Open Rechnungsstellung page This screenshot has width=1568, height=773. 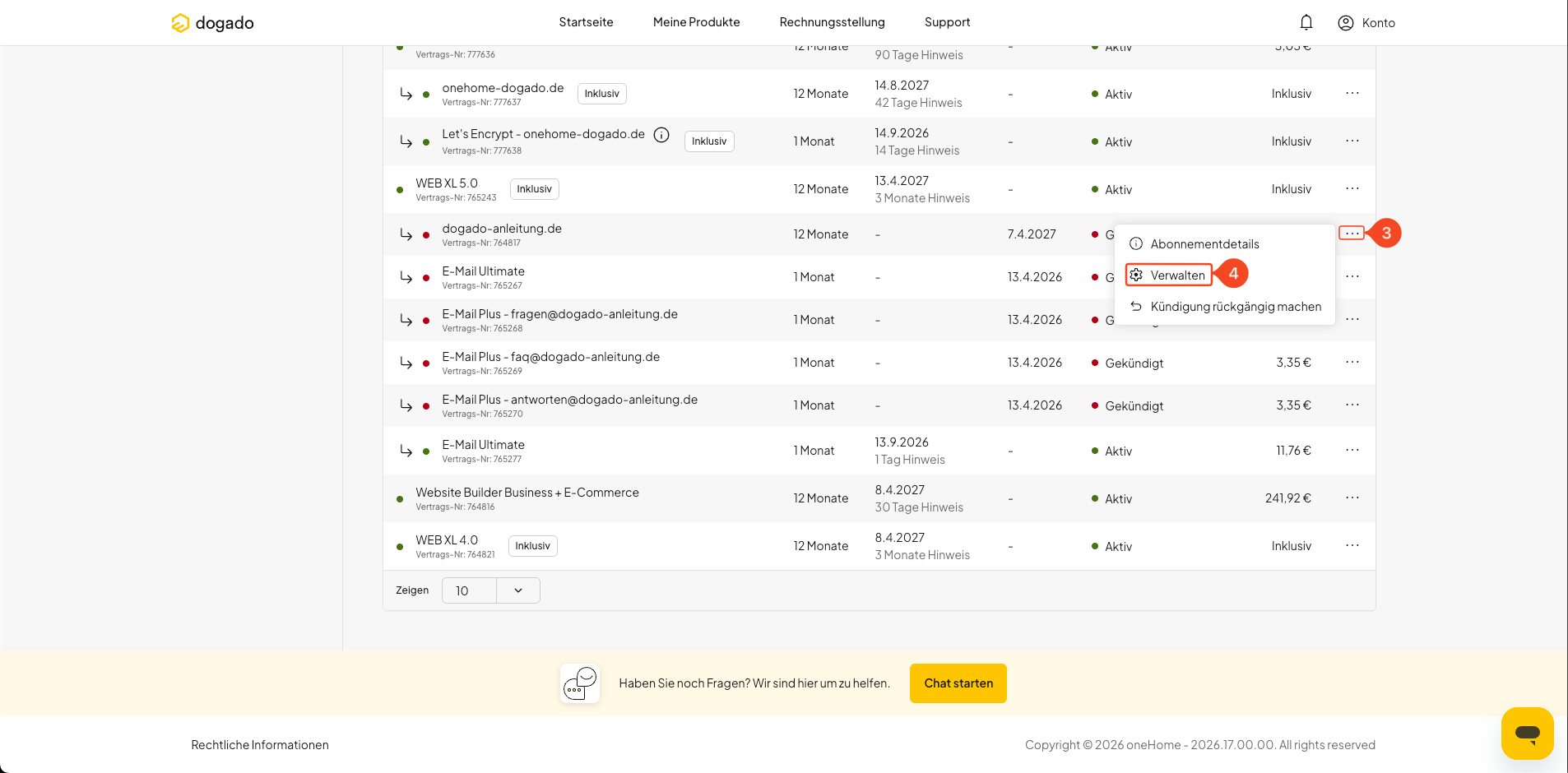pos(833,22)
